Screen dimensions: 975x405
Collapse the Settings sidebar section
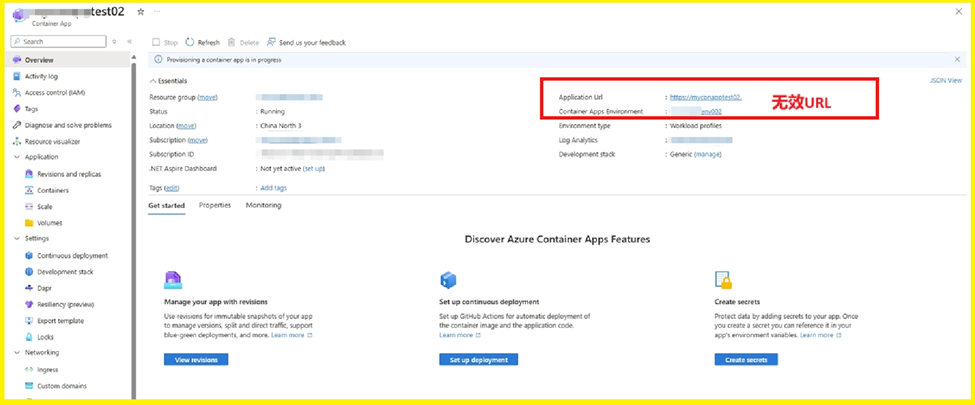point(16,239)
